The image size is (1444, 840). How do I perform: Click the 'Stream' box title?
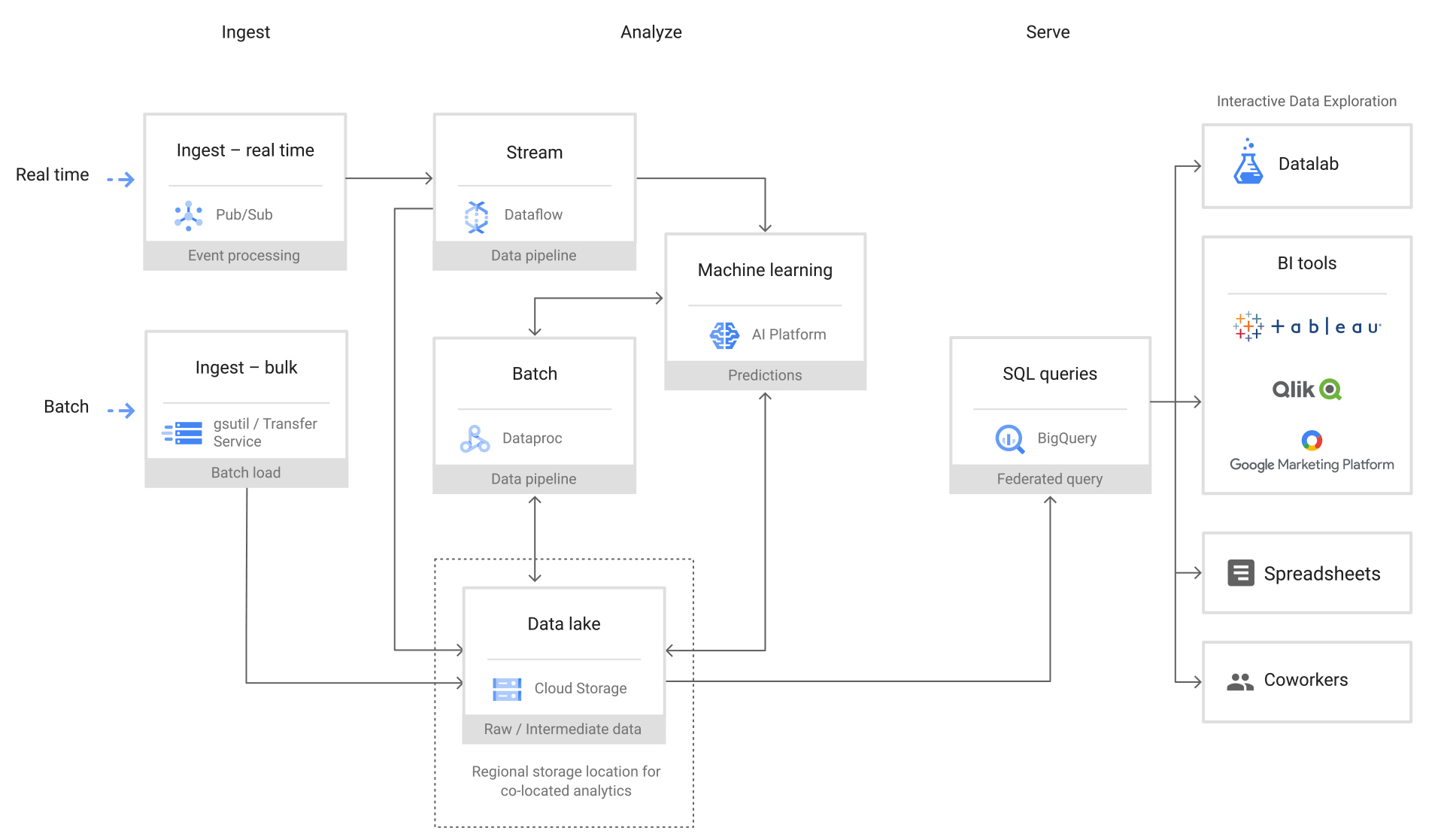click(x=535, y=153)
